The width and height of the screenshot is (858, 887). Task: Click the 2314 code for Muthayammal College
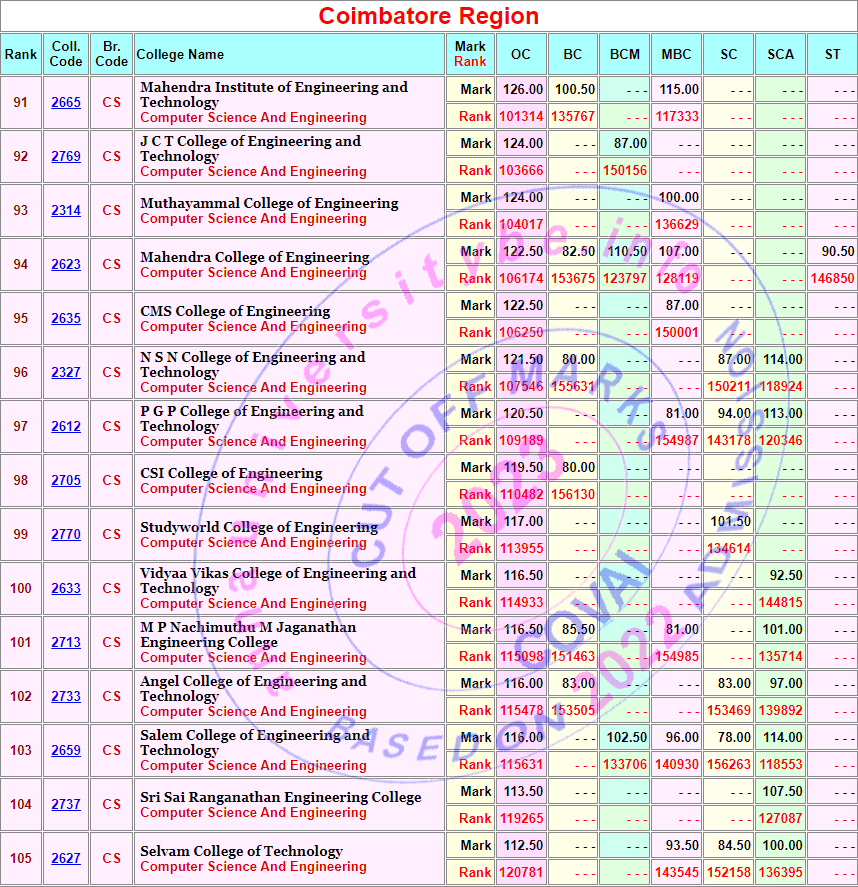(66, 211)
